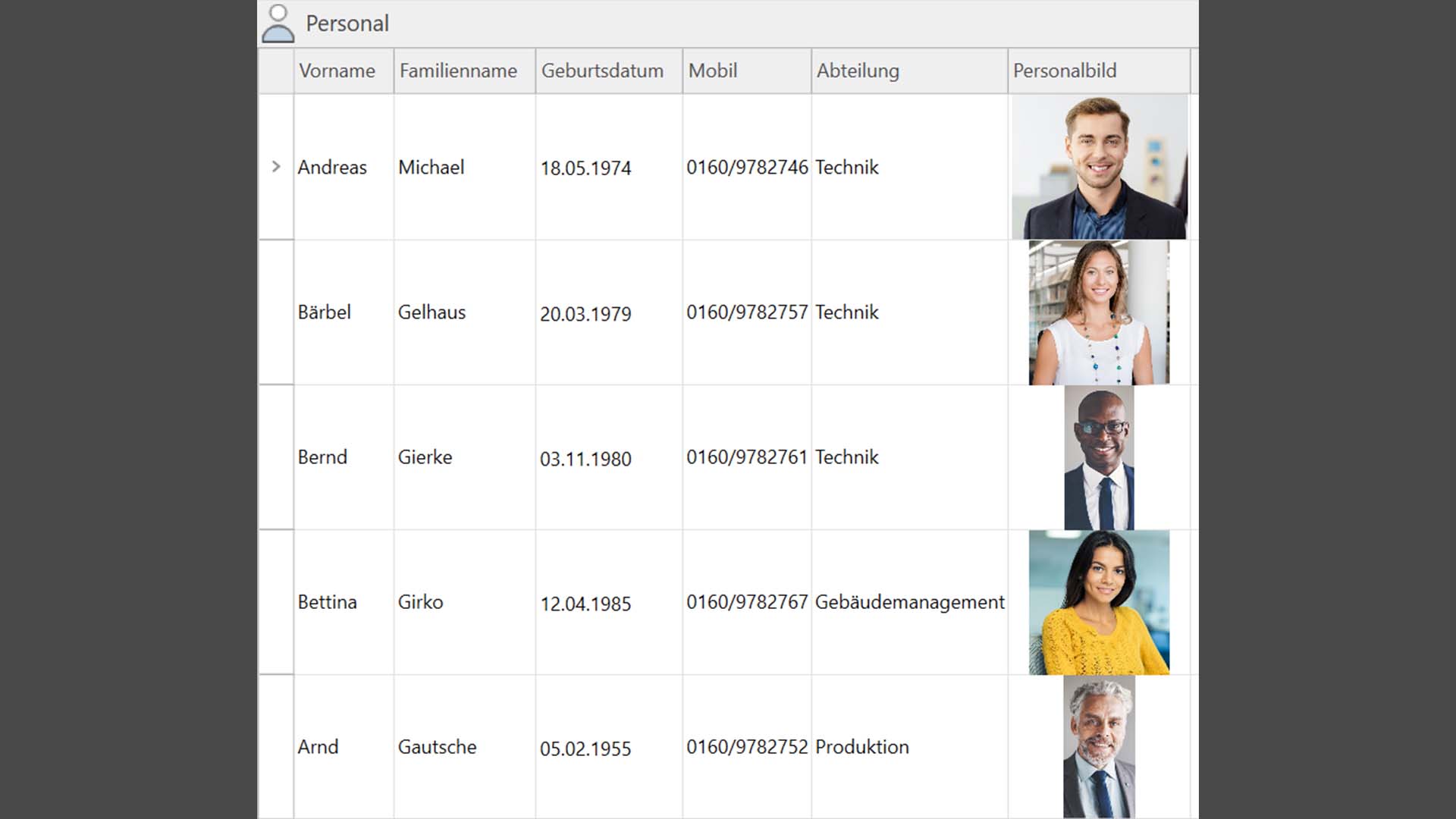Click the Personal user icon
Image resolution: width=1456 pixels, height=819 pixels.
pos(278,24)
